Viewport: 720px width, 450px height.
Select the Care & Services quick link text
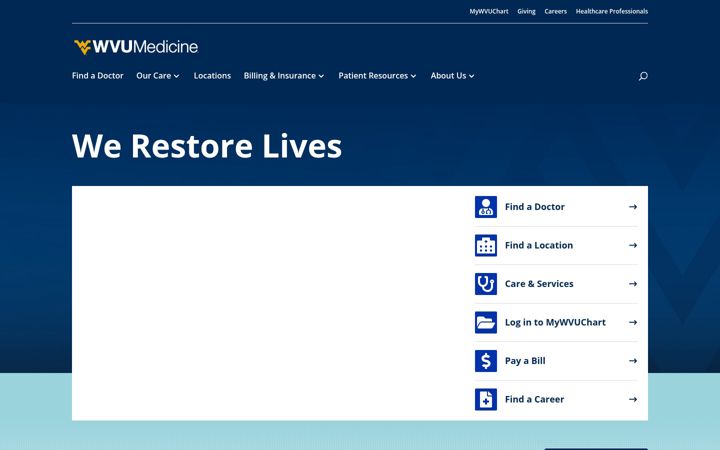click(x=539, y=284)
